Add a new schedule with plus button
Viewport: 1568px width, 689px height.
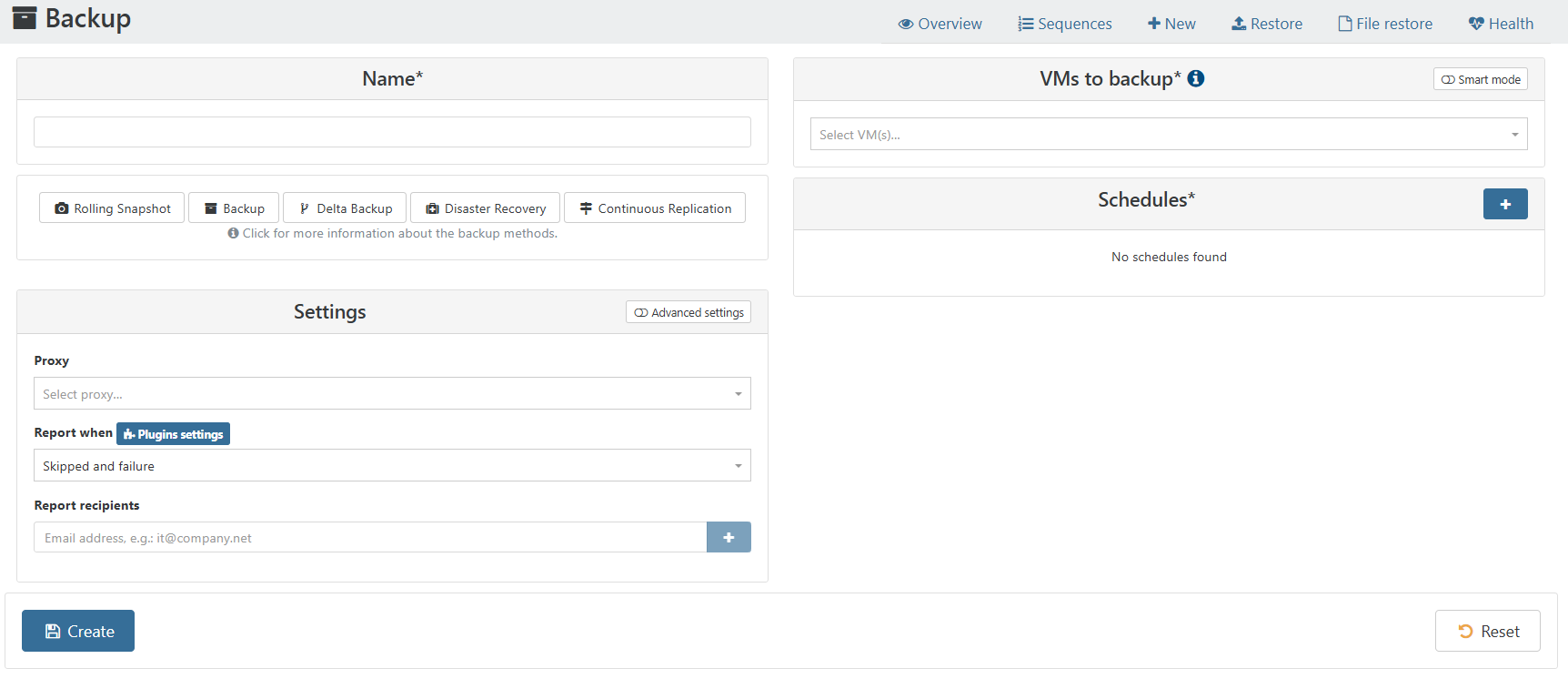[x=1504, y=204]
